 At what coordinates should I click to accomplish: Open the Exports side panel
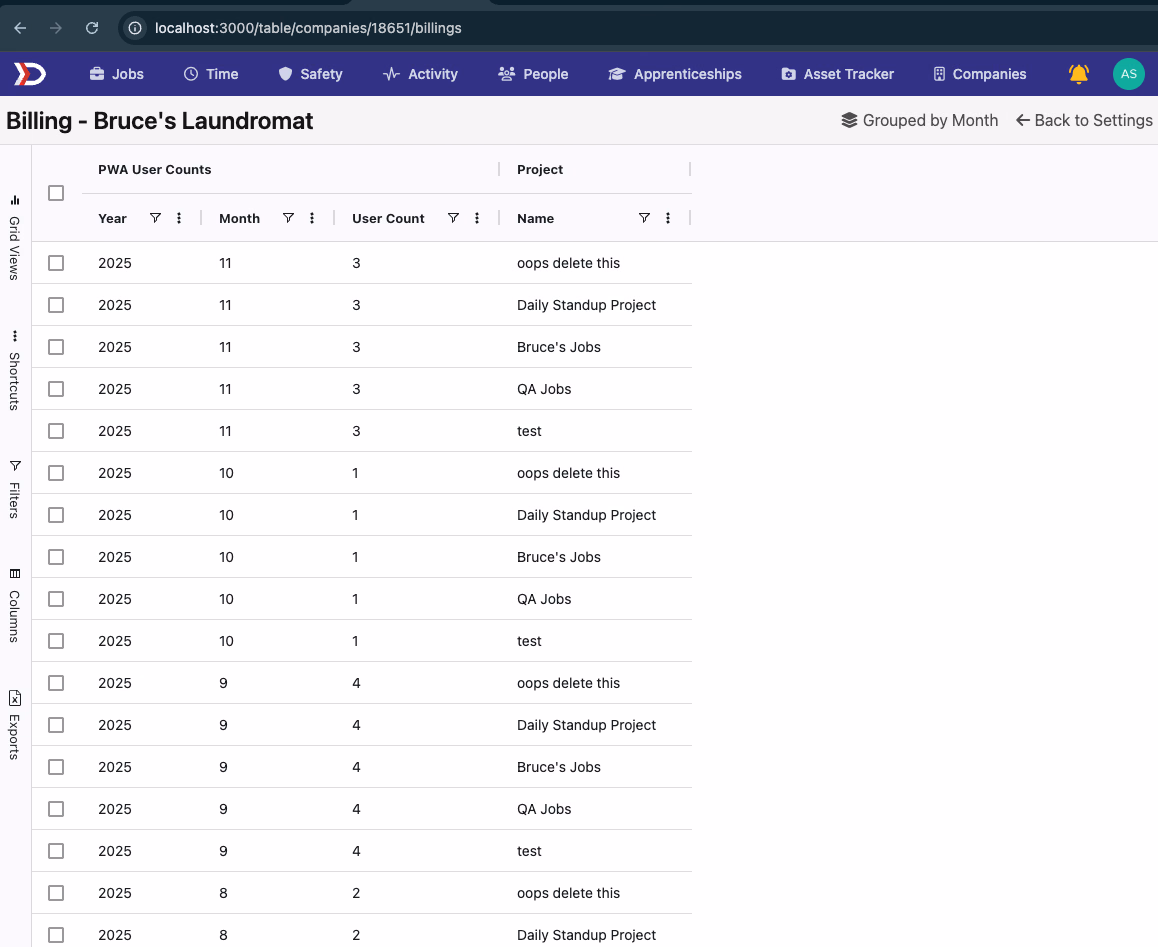(x=15, y=725)
